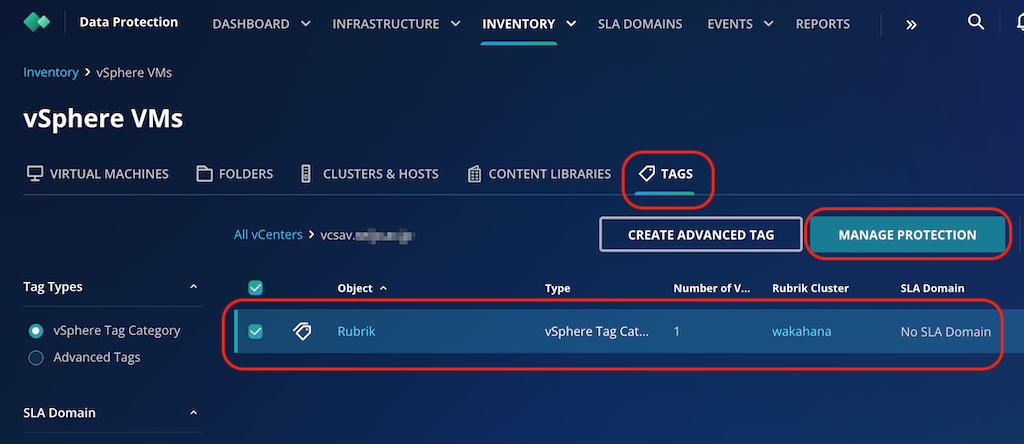1024x444 pixels.
Task: Click the tag icon in Rubrik row
Action: [x=302, y=332]
